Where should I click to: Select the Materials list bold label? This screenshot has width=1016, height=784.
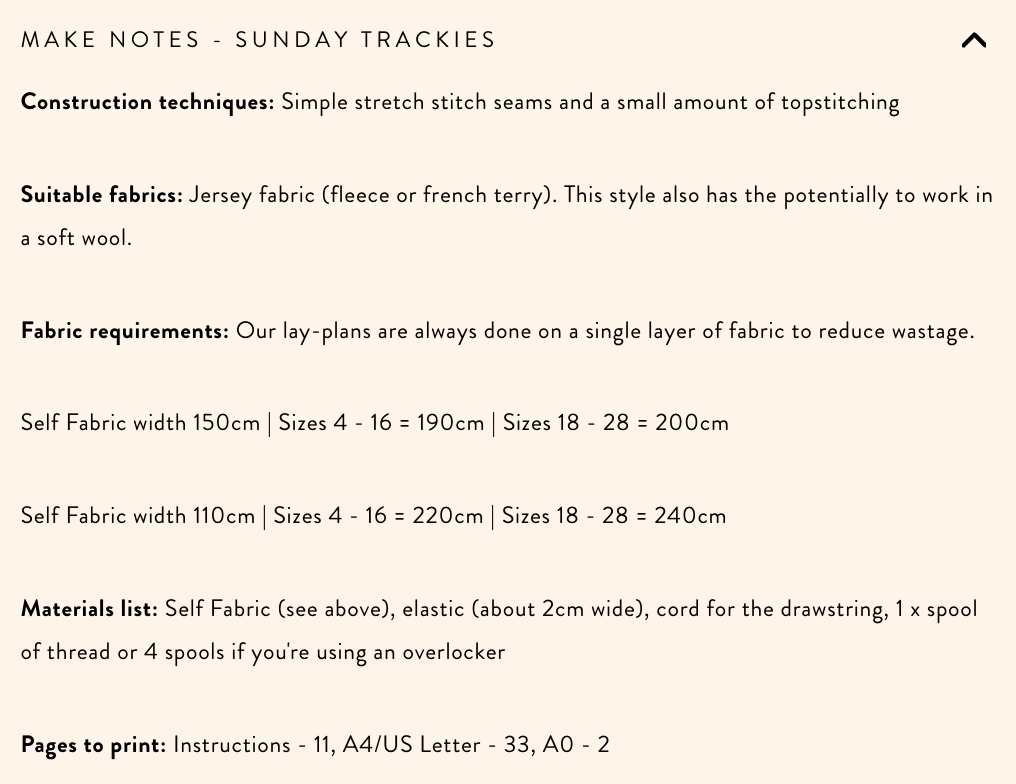point(88,608)
